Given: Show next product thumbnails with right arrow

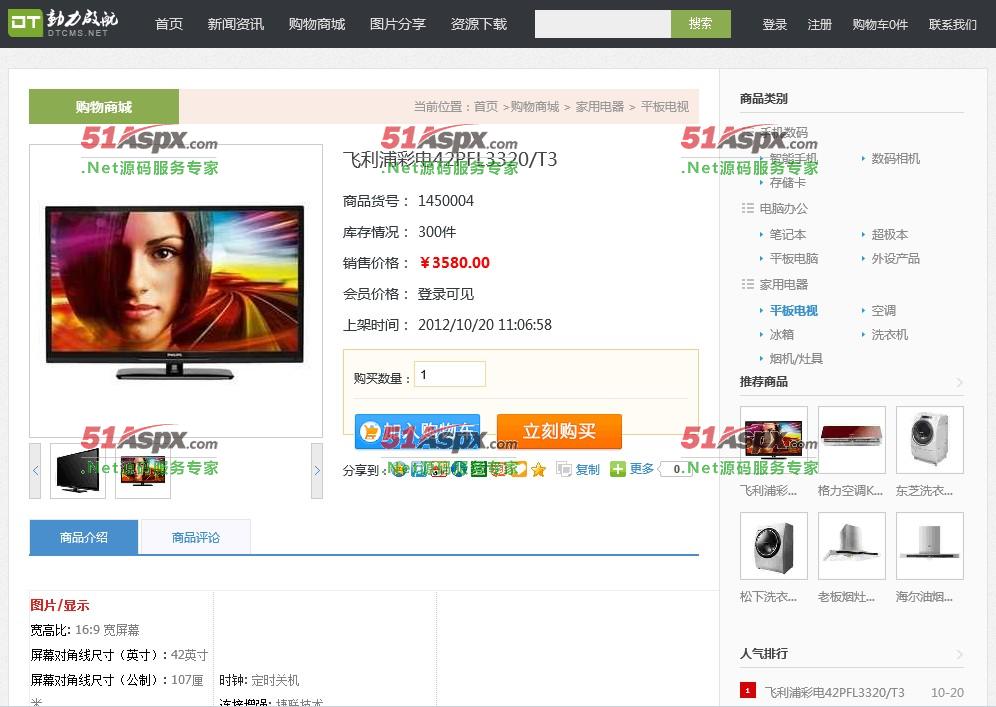Looking at the screenshot, I should coord(317,471).
